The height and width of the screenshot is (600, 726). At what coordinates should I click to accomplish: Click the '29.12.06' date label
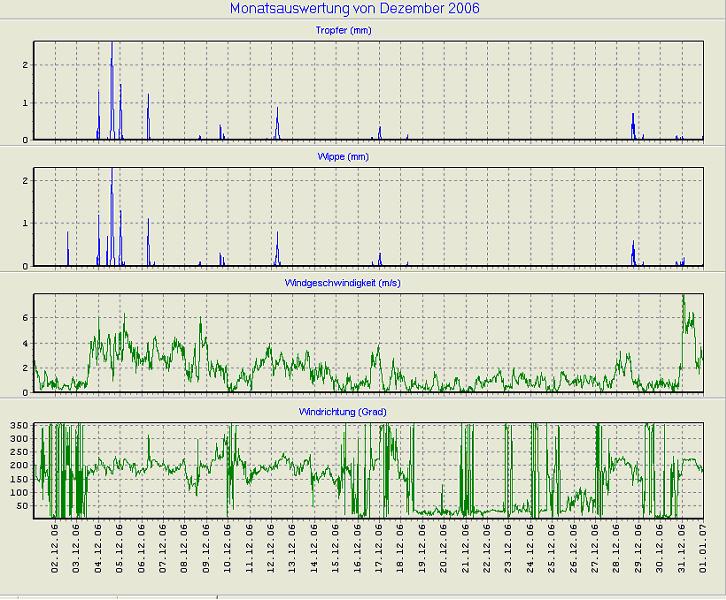click(x=639, y=552)
